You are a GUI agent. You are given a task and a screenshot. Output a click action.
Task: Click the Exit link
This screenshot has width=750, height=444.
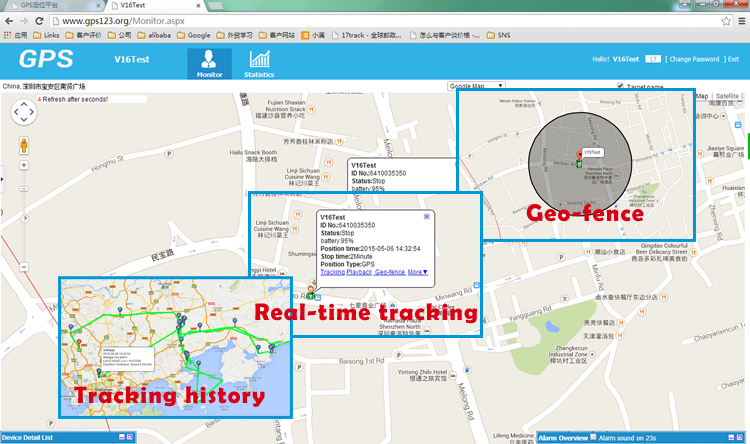(733, 59)
